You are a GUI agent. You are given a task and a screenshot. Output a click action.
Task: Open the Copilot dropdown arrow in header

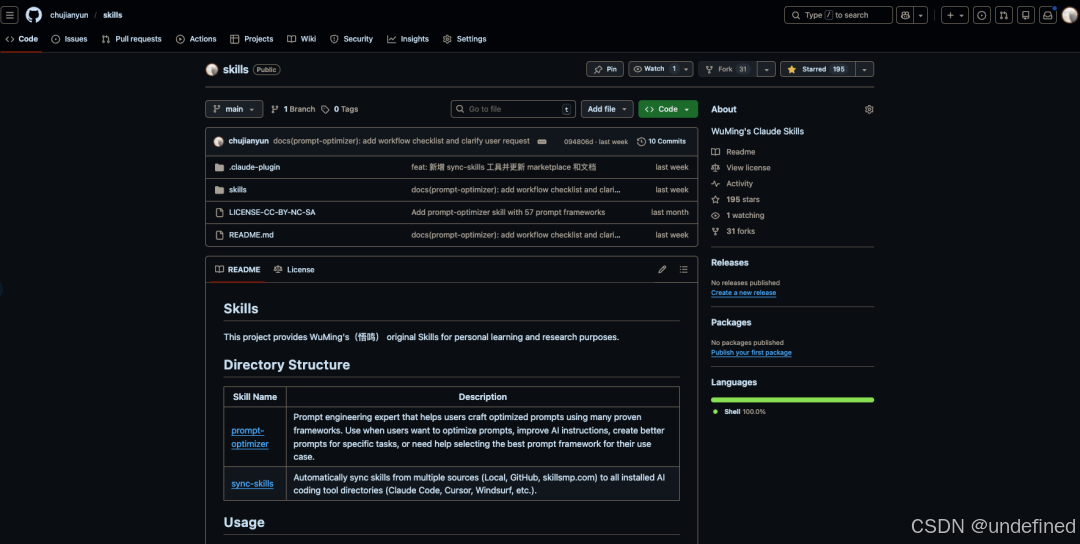click(x=921, y=15)
